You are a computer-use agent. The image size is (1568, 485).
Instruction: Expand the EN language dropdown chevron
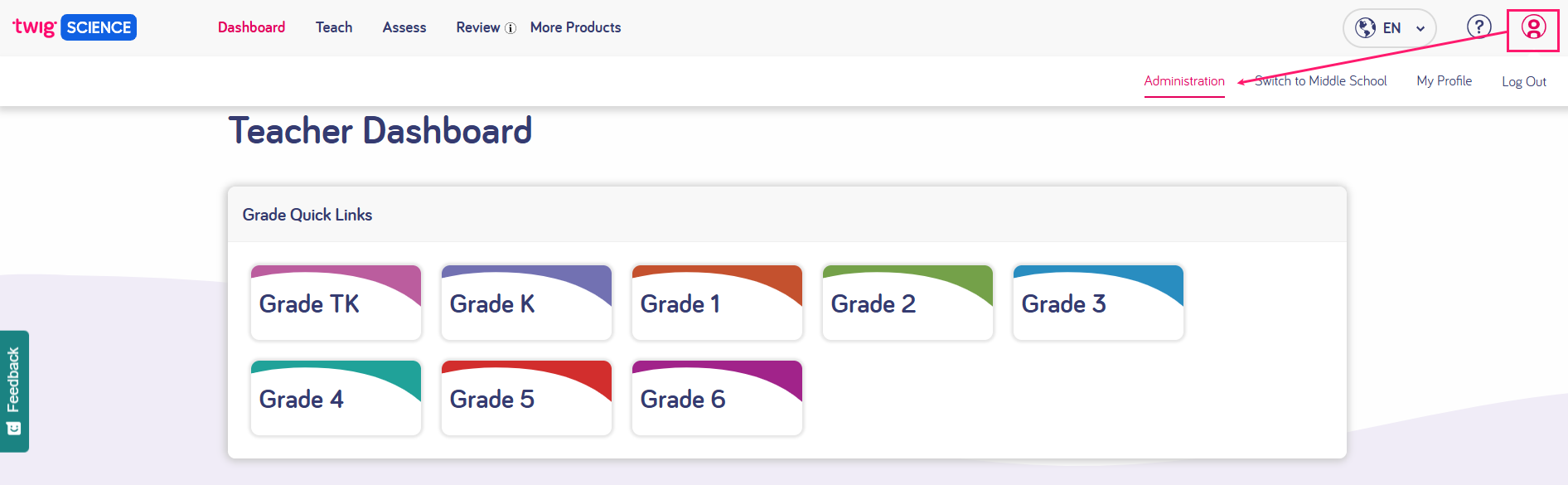[x=1420, y=29]
